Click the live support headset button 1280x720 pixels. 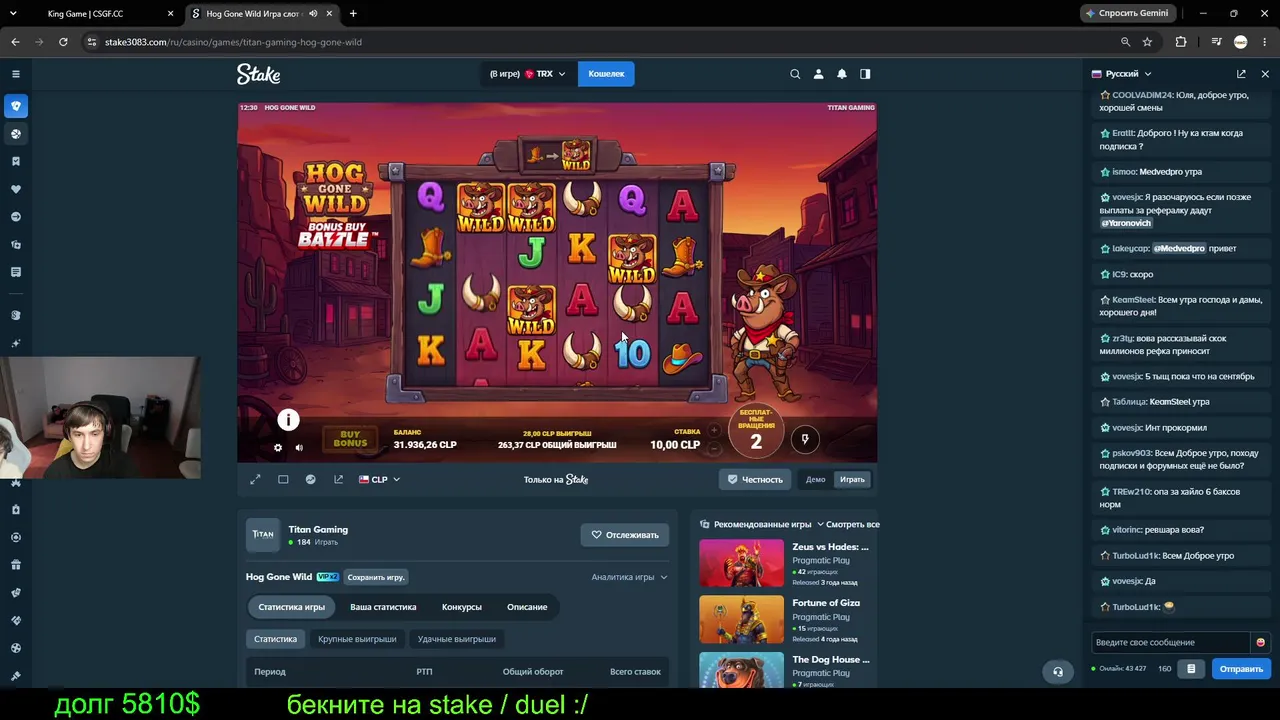[x=1058, y=672]
